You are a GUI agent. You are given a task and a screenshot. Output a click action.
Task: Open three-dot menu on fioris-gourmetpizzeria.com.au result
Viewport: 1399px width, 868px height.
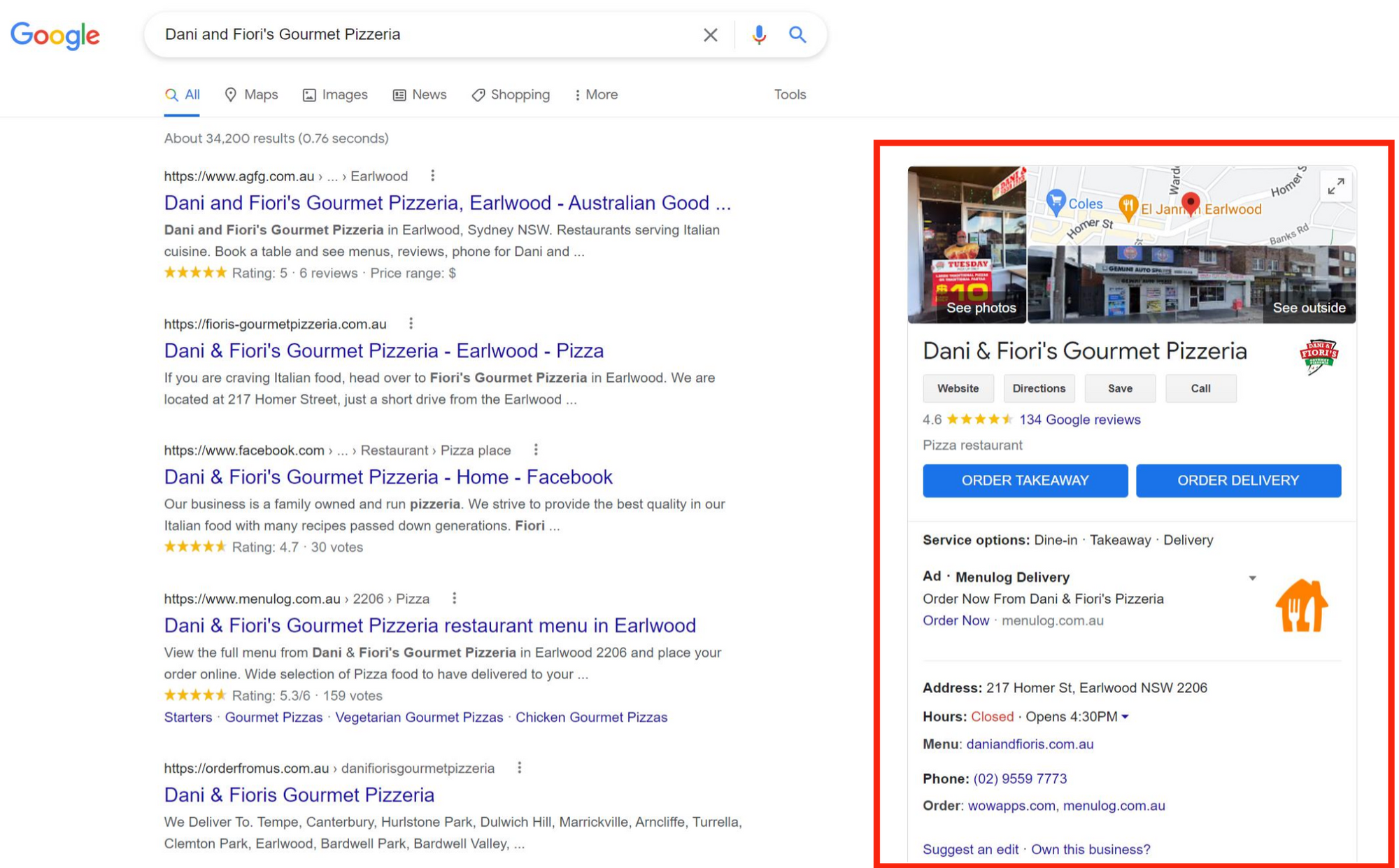(x=411, y=323)
